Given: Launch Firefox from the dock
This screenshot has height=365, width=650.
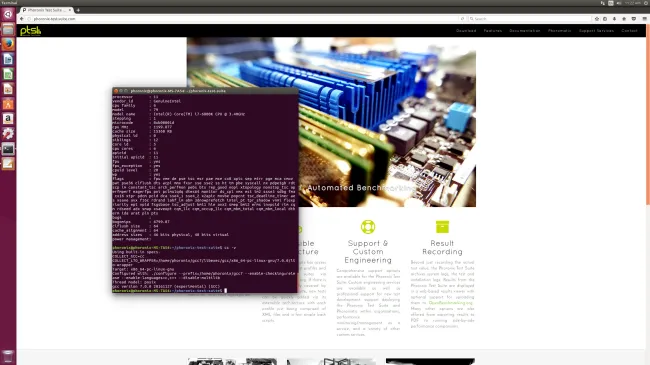Looking at the screenshot, I should tap(8, 44).
